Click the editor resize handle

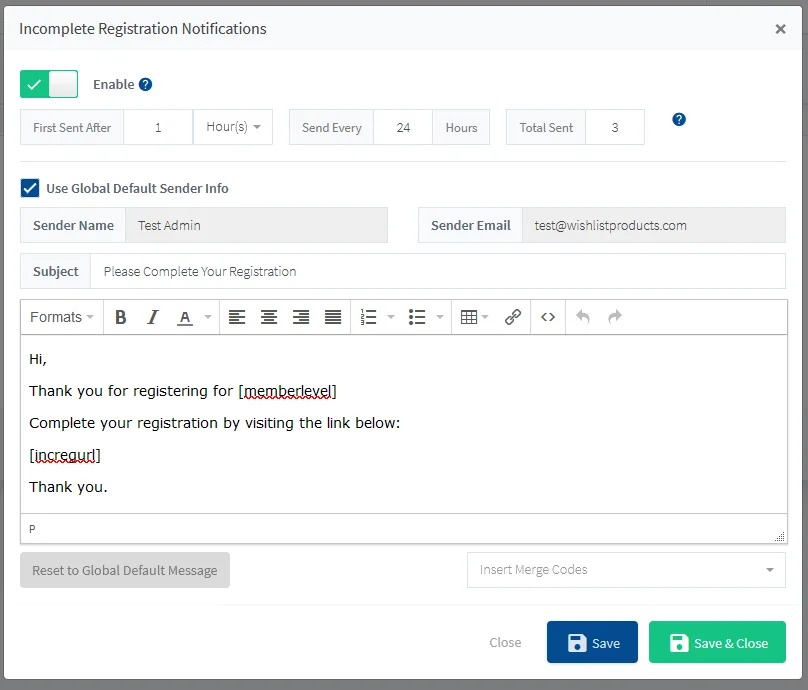tap(780, 536)
